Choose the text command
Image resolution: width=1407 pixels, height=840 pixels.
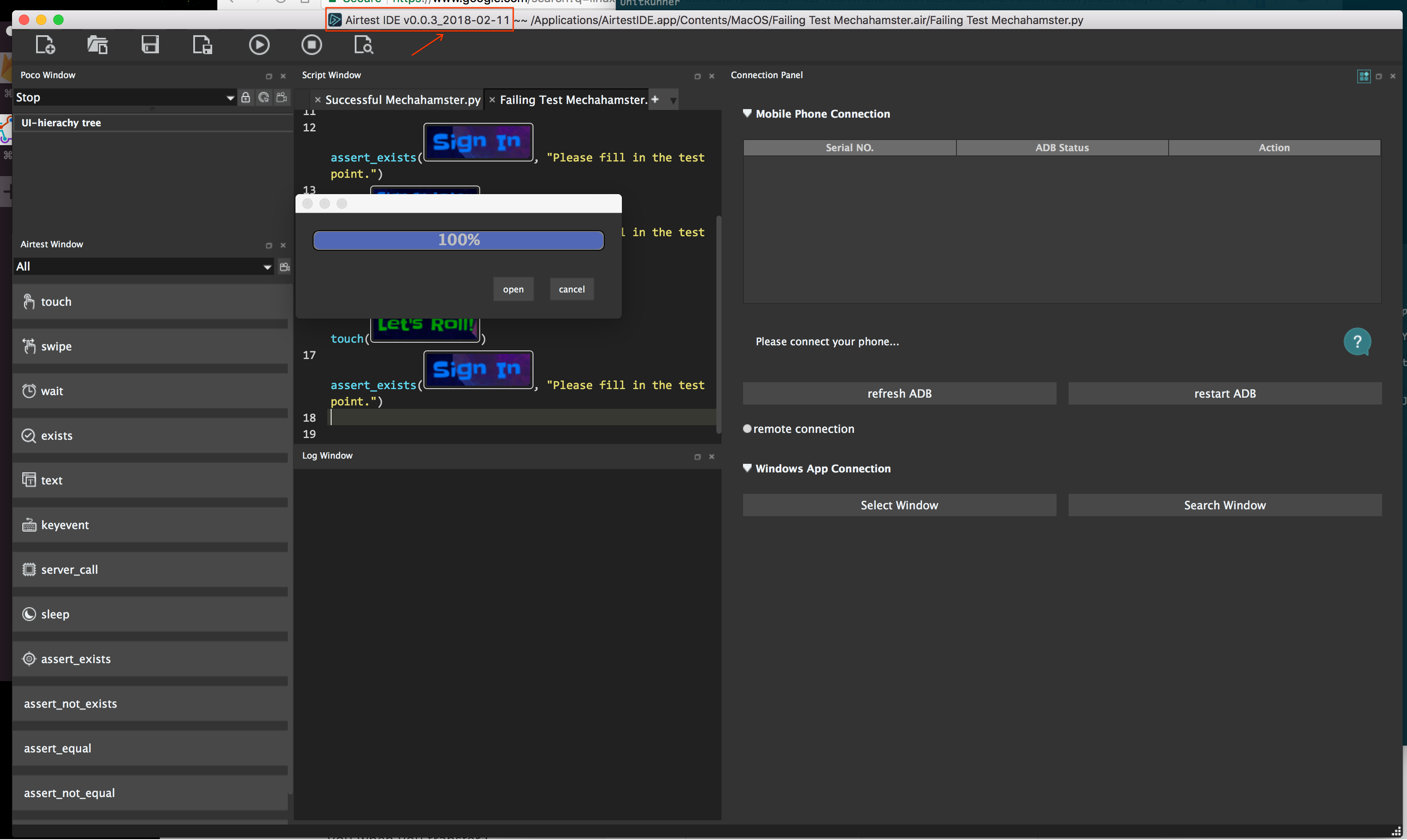click(x=150, y=481)
